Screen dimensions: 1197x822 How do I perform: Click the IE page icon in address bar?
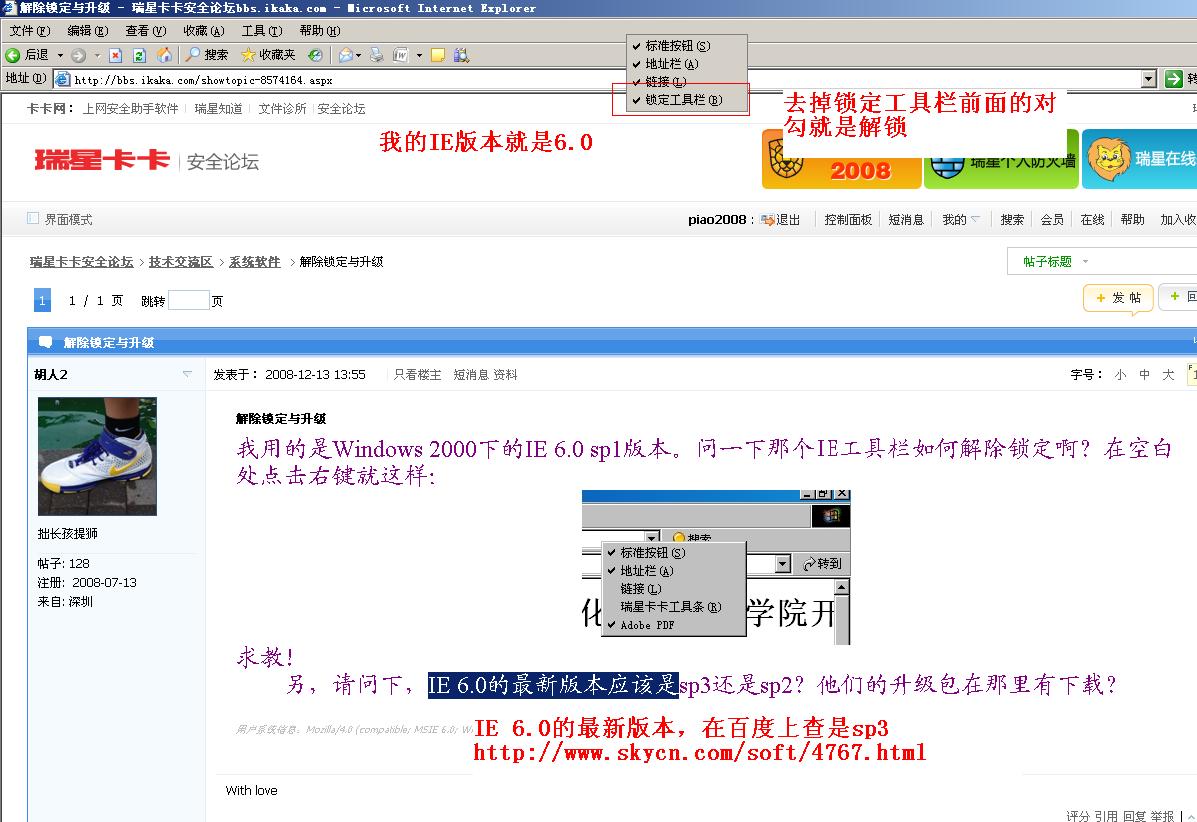point(63,79)
